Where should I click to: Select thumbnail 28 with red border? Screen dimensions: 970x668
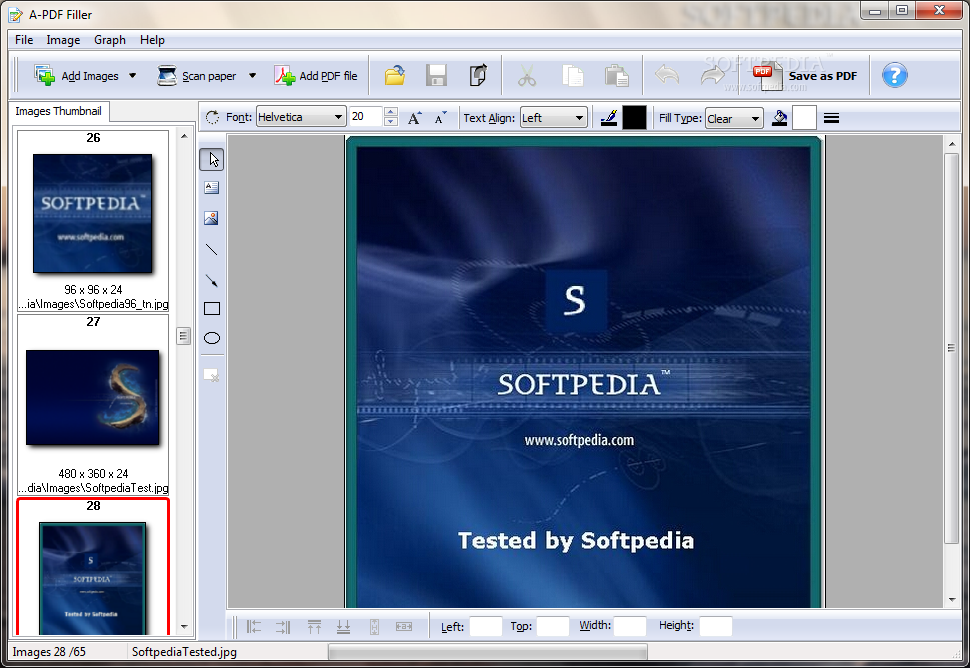pyautogui.click(x=93, y=566)
